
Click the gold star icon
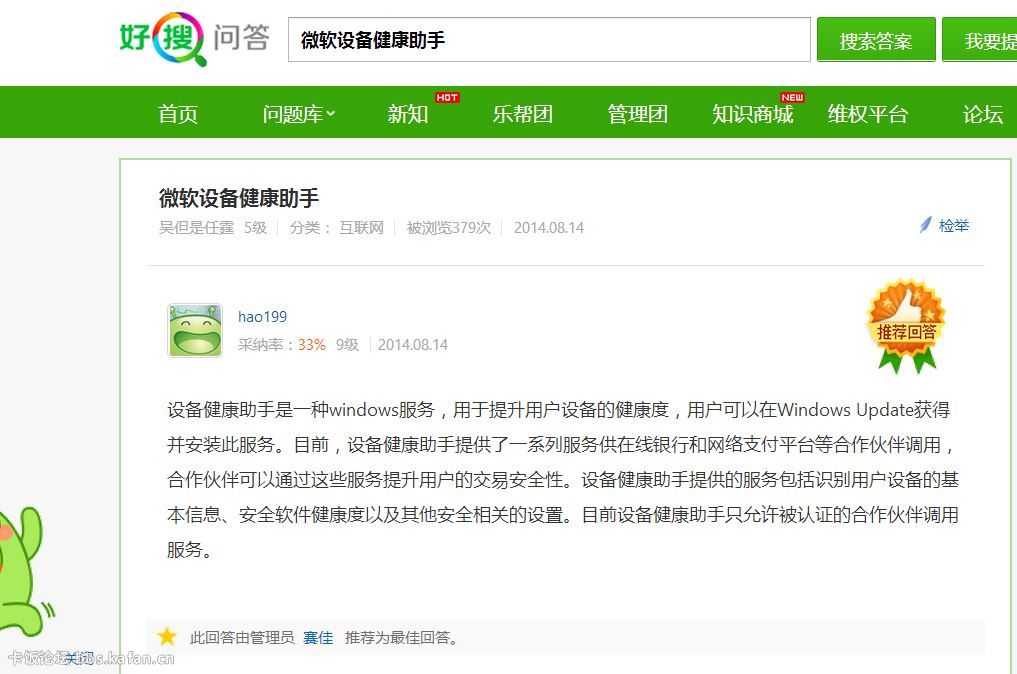click(x=167, y=636)
